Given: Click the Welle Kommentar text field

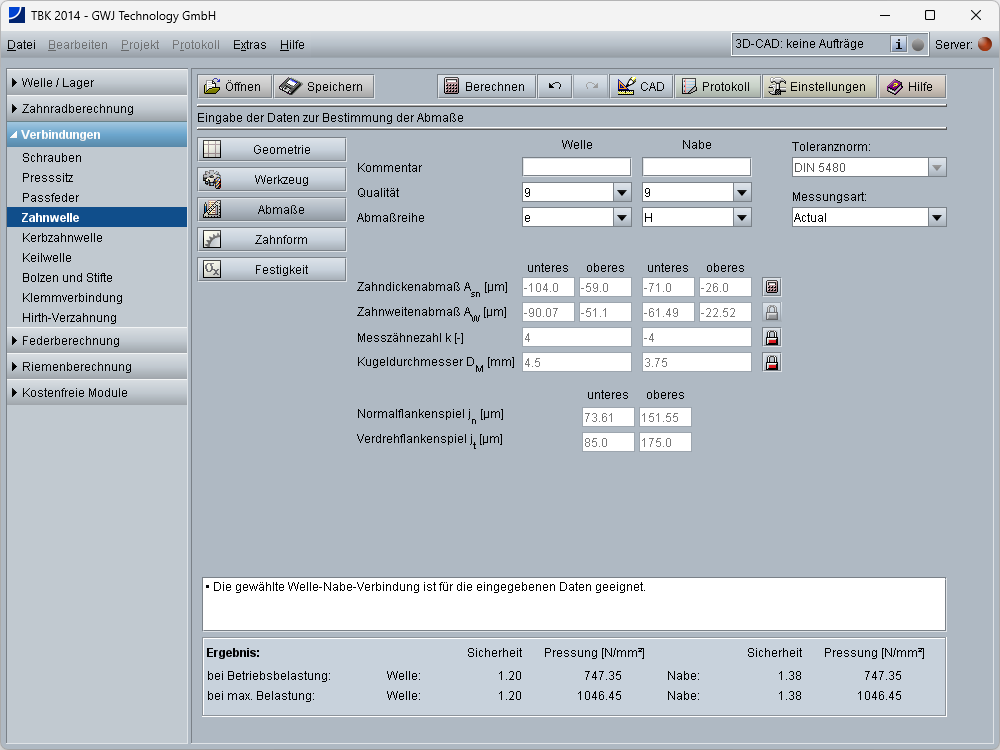Looking at the screenshot, I should point(576,167).
